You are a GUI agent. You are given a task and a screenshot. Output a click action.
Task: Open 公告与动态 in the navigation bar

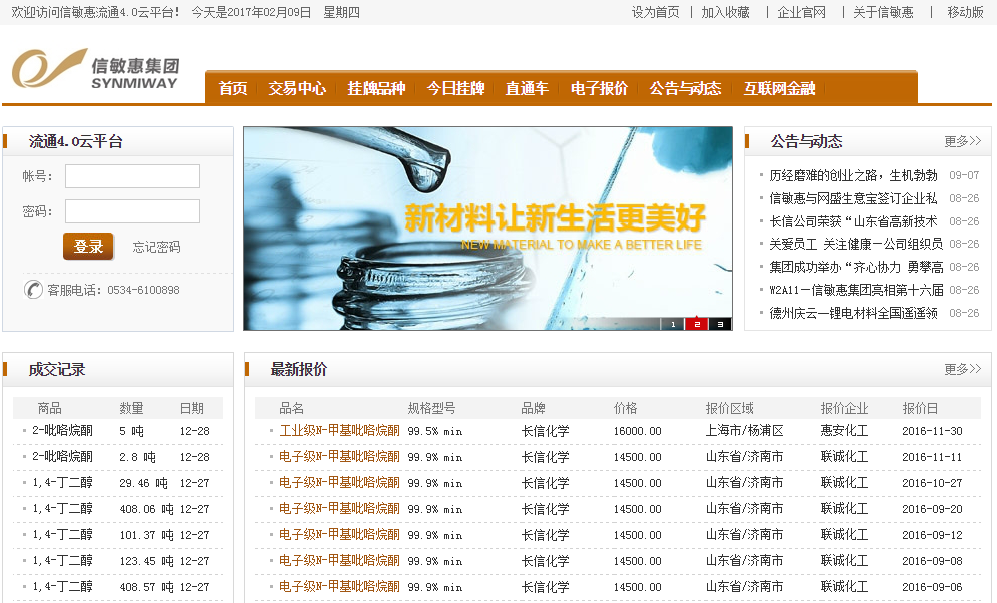(685, 88)
